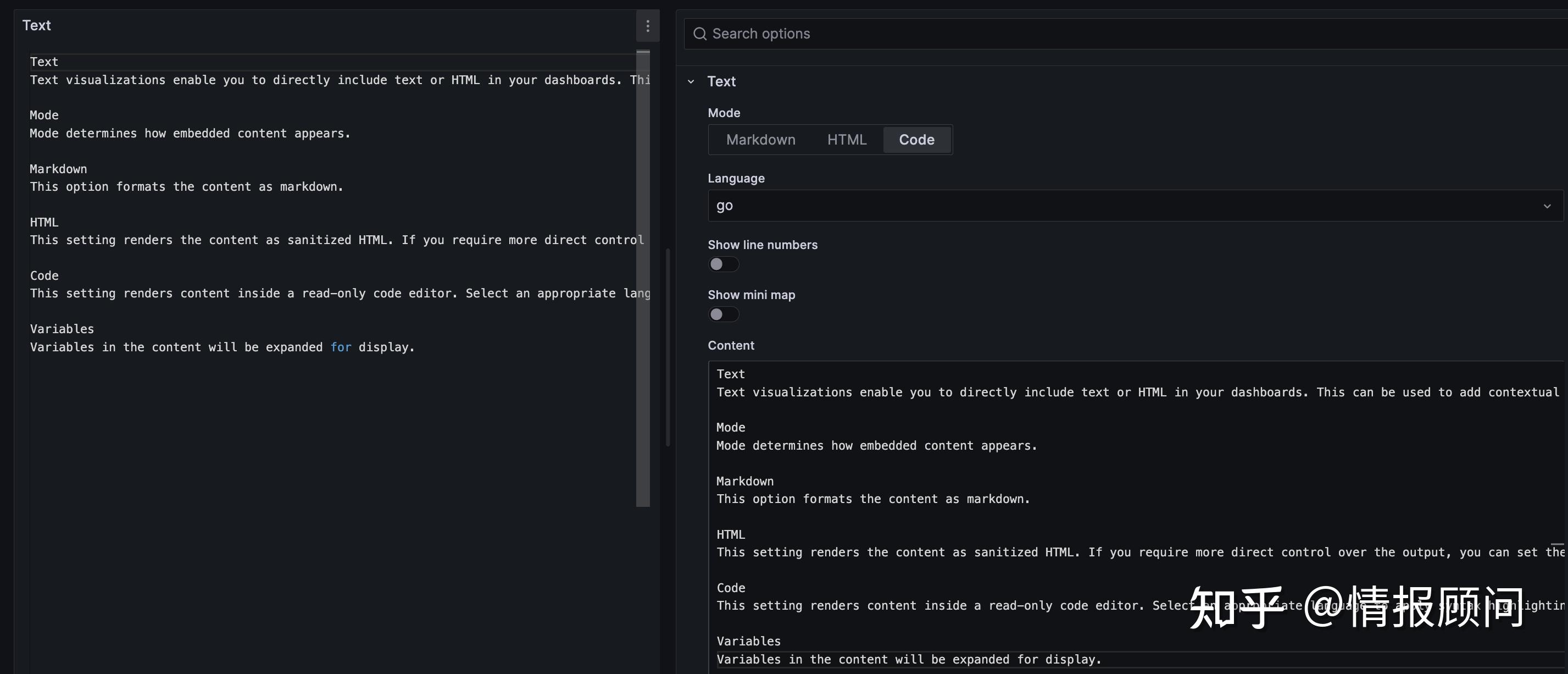This screenshot has height=674, width=1568.
Task: Click the 'go' value in Language field
Action: click(723, 206)
